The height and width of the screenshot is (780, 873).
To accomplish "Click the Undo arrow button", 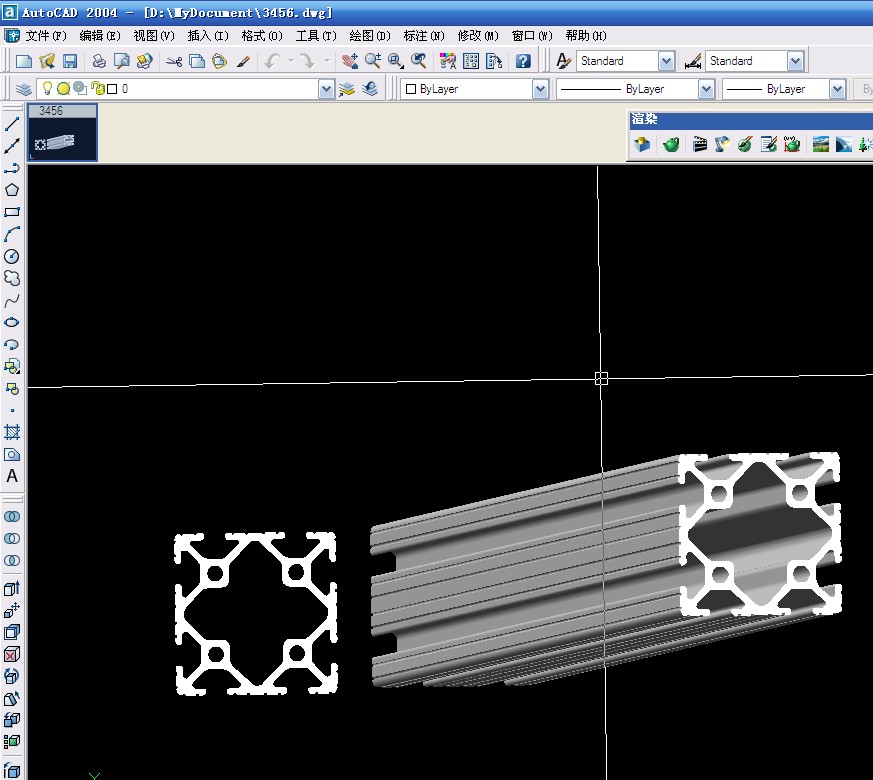I will [x=273, y=61].
